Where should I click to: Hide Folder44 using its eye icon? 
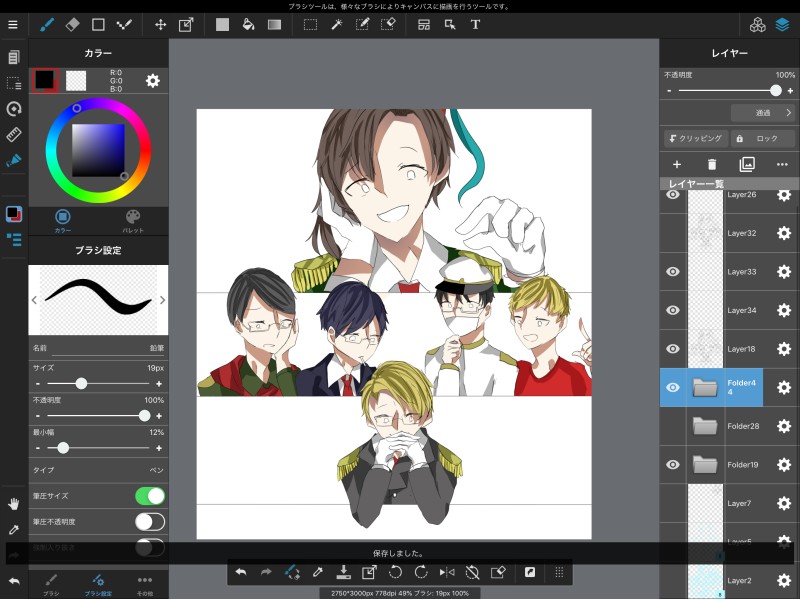(673, 387)
